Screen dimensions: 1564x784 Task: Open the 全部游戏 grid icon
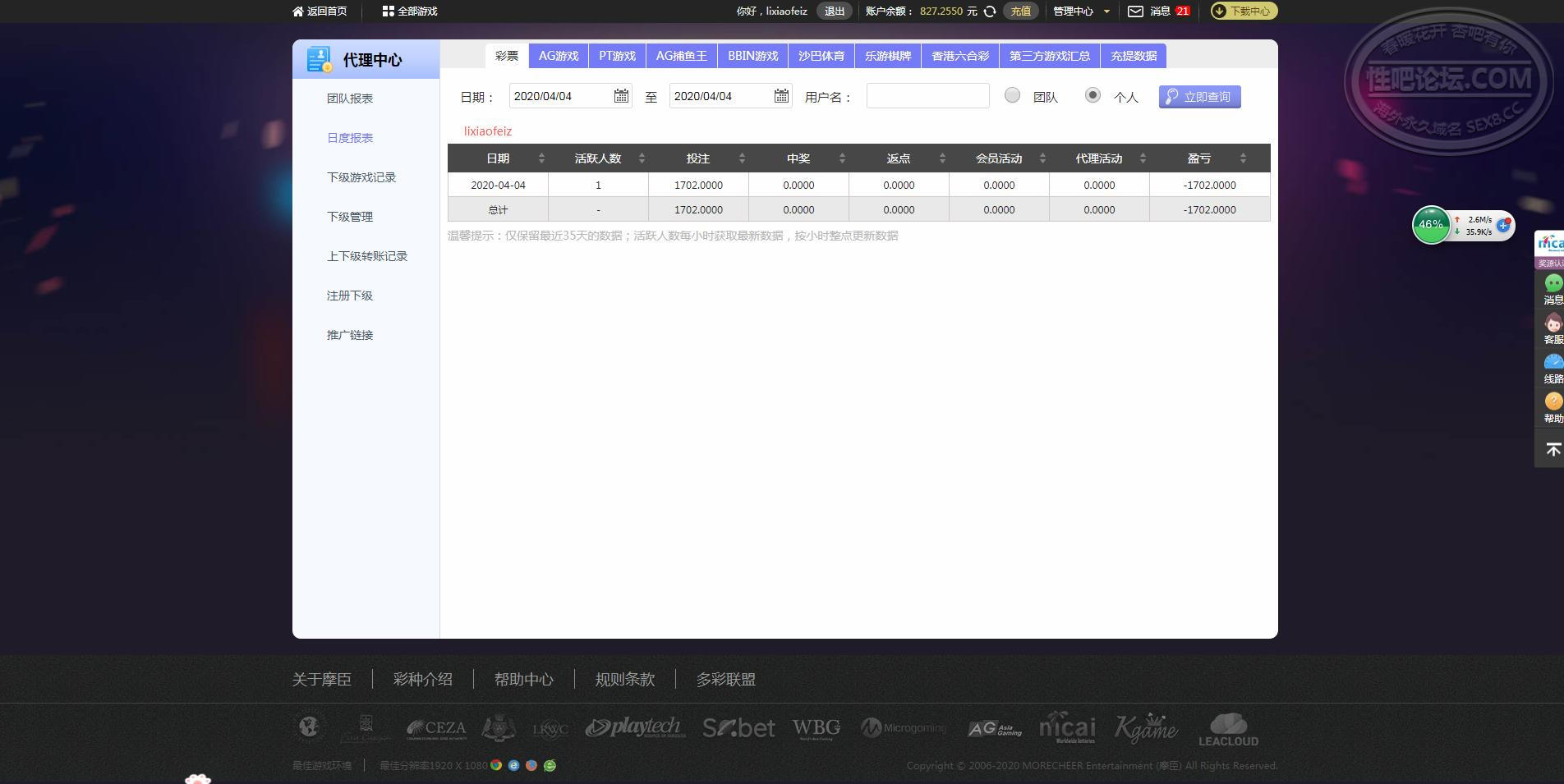[x=388, y=11]
